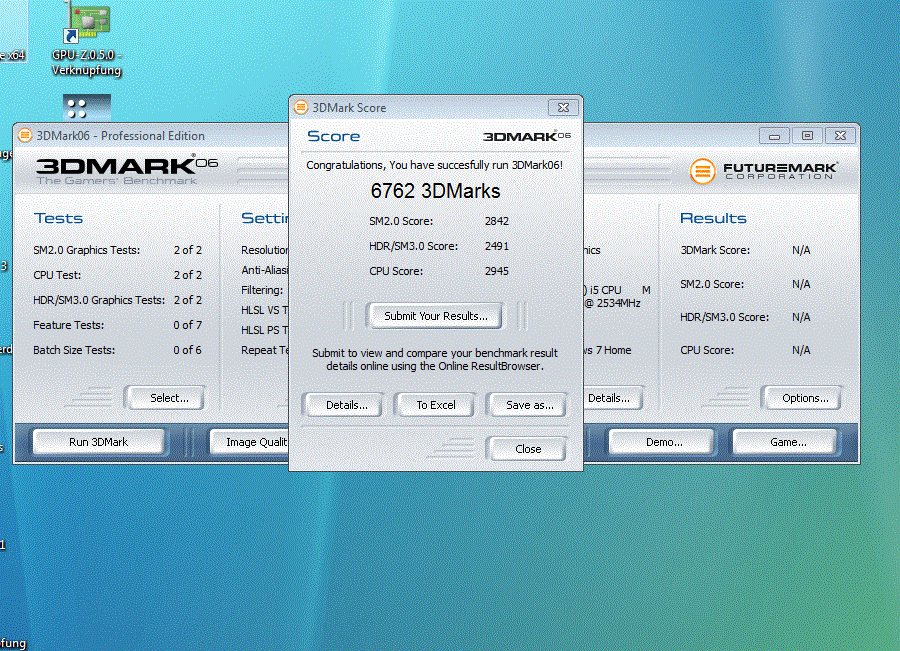The width and height of the screenshot is (900, 651).
Task: Click the Batch Size Tests value "0 of 6"
Action: pyautogui.click(x=188, y=350)
